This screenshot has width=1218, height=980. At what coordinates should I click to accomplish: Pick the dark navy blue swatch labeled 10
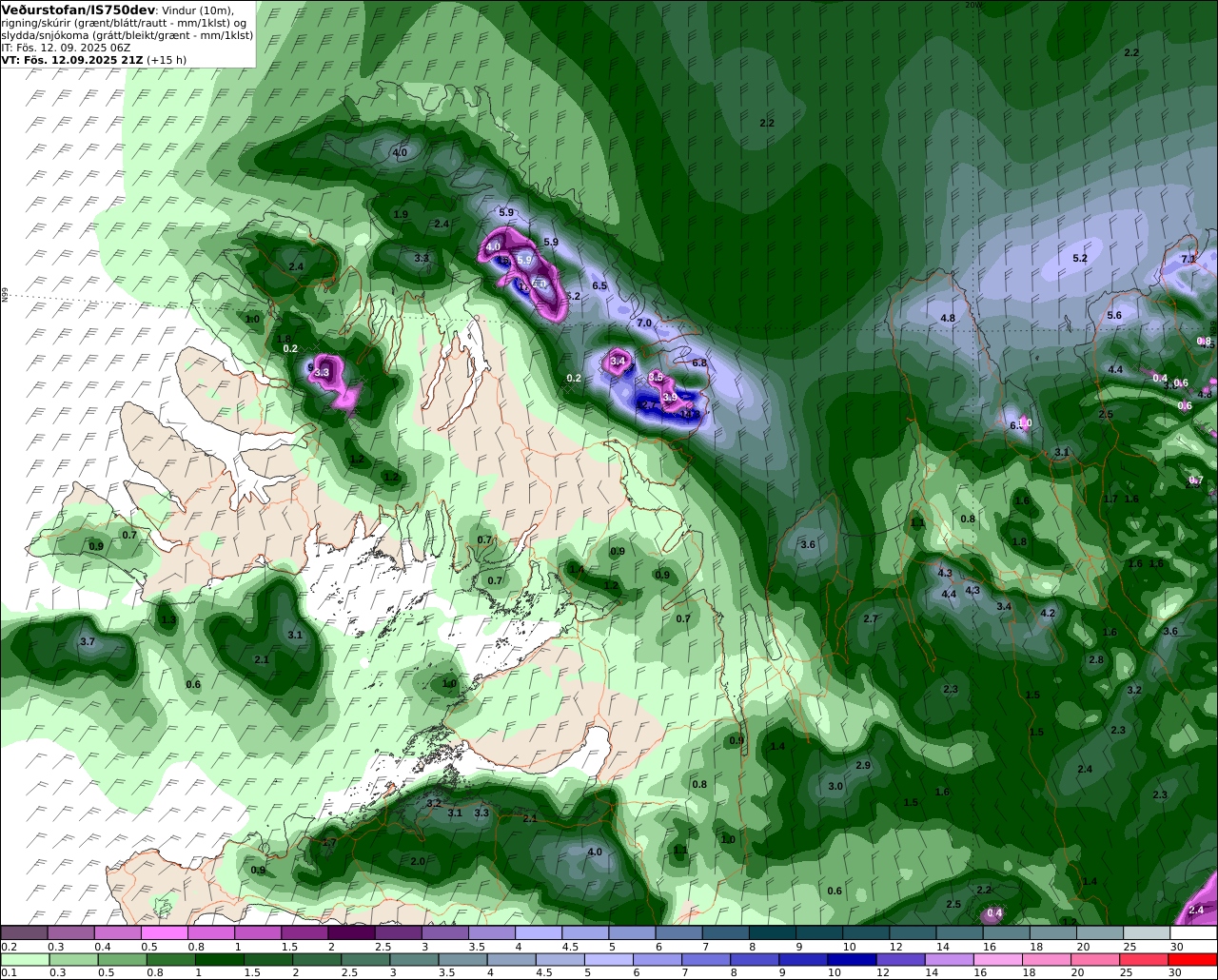[x=853, y=960]
